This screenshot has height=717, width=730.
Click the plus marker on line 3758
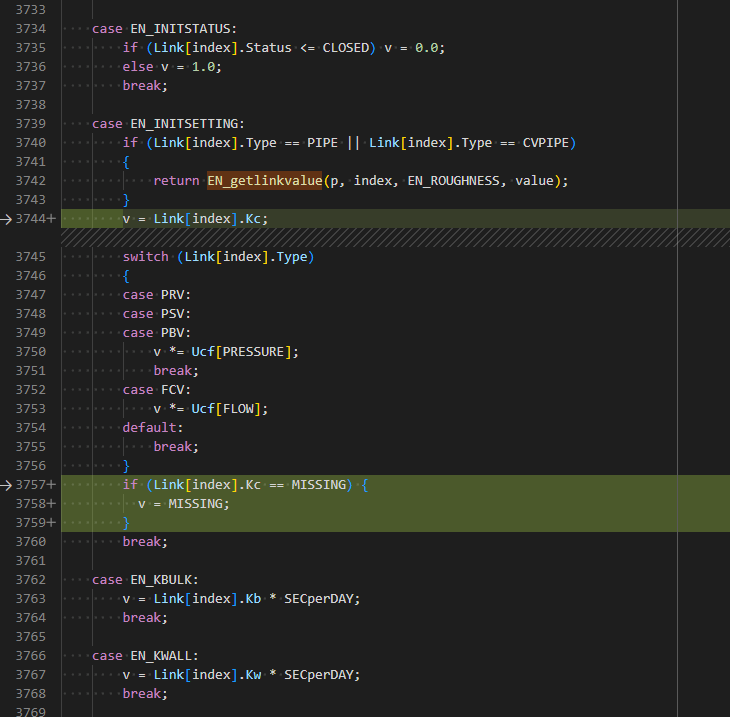point(52,504)
